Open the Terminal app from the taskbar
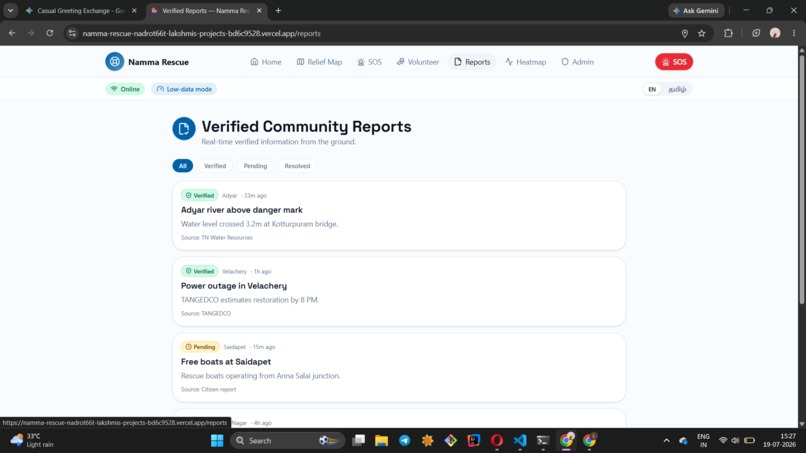Viewport: 806px width, 453px height. coord(543,441)
